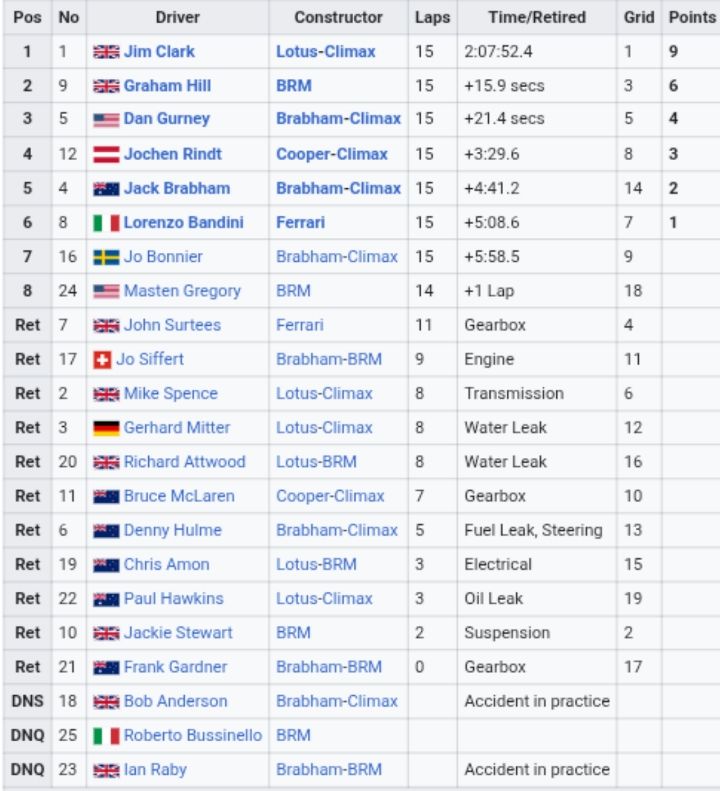This screenshot has width=720, height=791.
Task: Open the Dan Gurney driver link
Action: 167,119
